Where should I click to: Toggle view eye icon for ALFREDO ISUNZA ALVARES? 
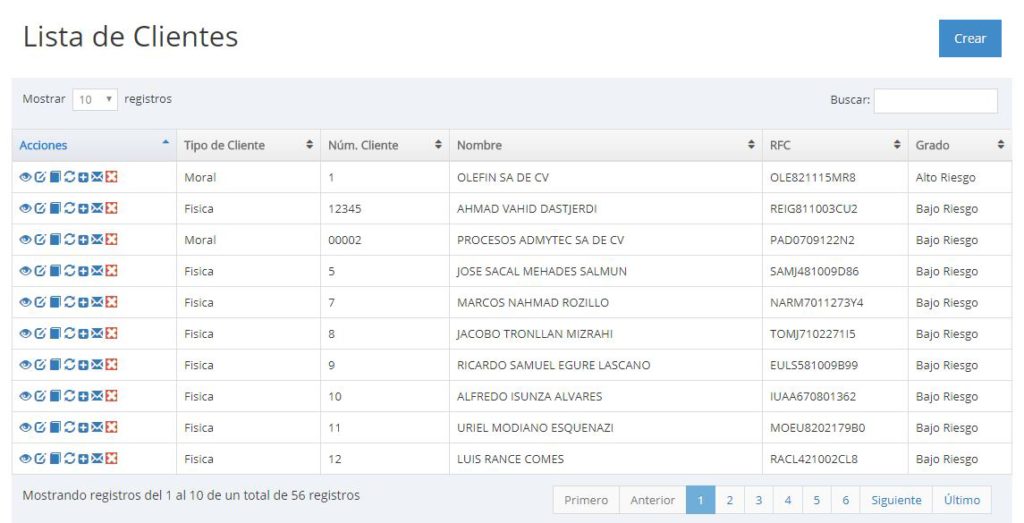click(x=25, y=396)
